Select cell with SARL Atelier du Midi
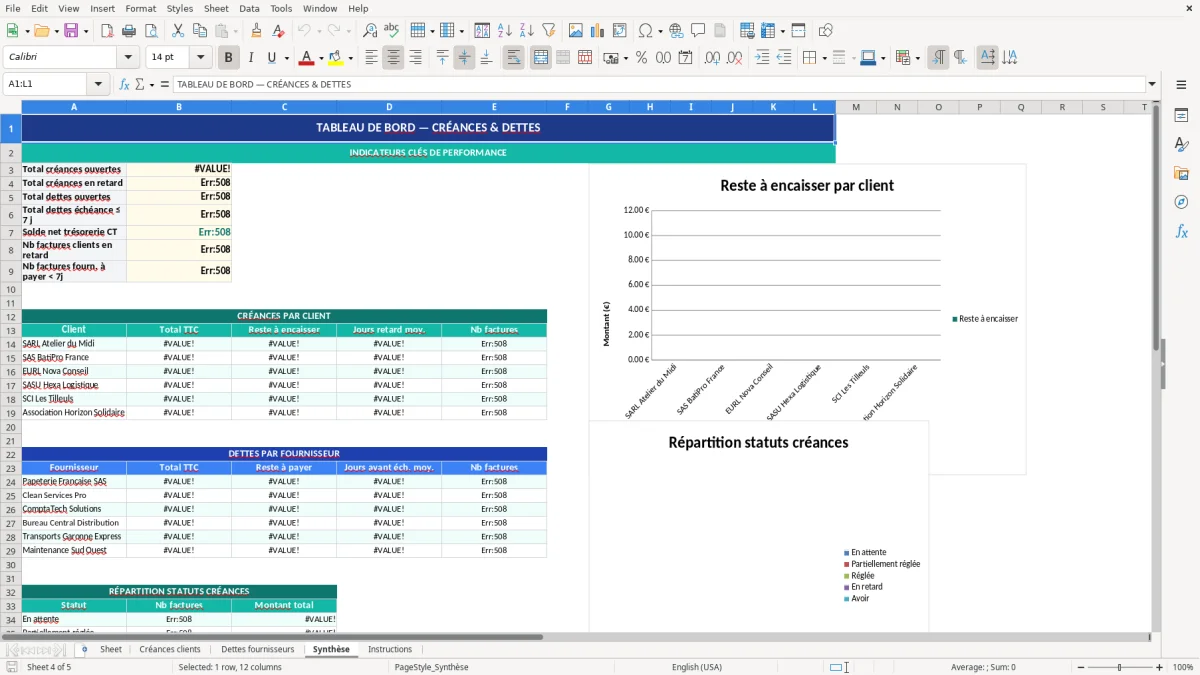This screenshot has height=675, width=1200. (74, 344)
